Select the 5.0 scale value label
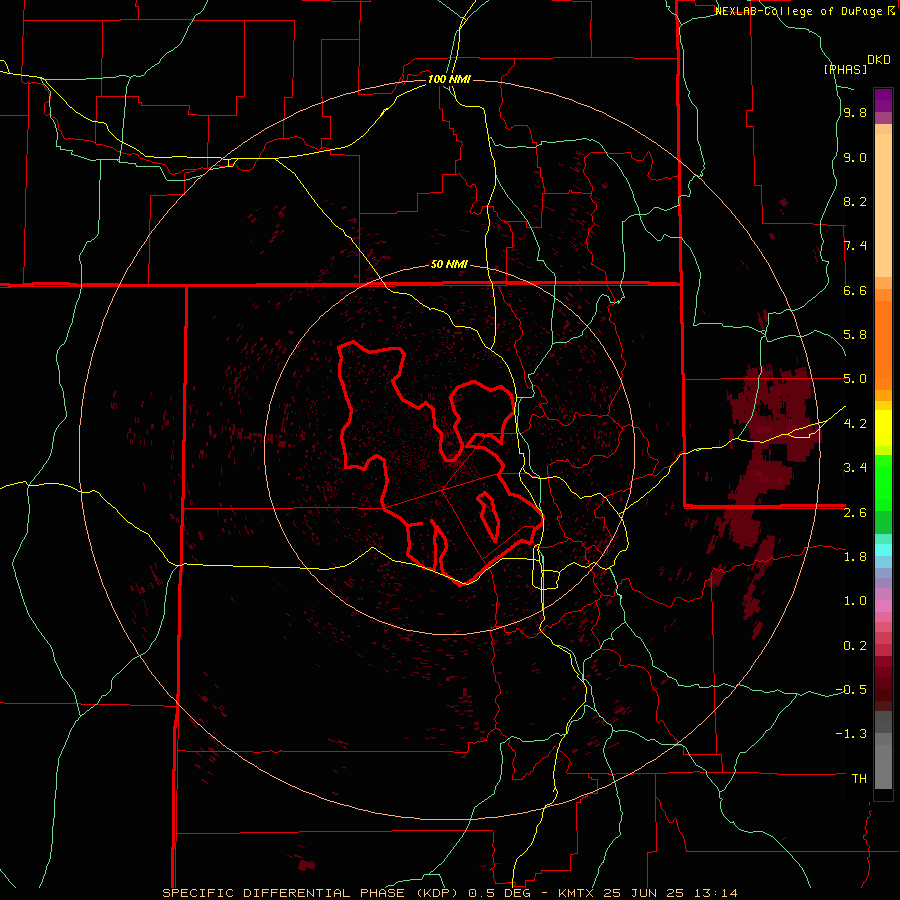900x900 pixels. click(x=855, y=379)
